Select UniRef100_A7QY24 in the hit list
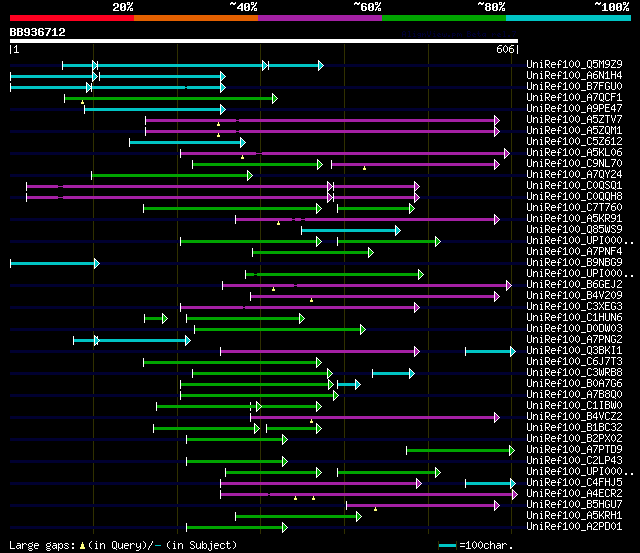The width and height of the screenshot is (640, 553). point(574,175)
